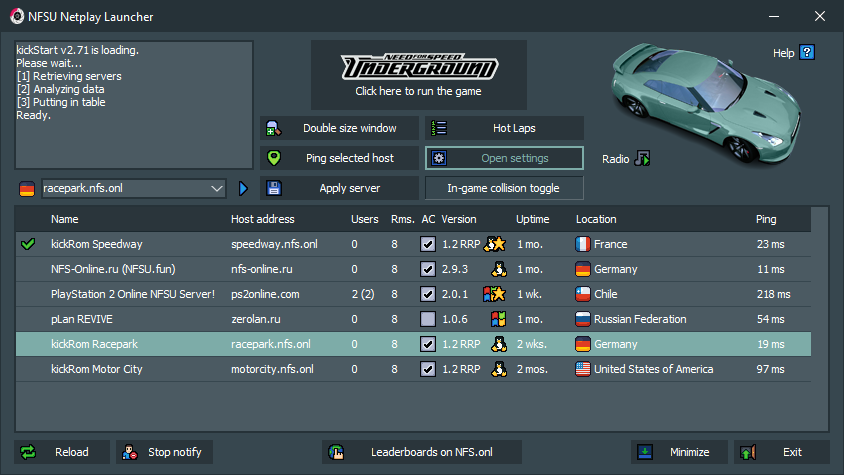The height and width of the screenshot is (475, 844).
Task: Click the Reload button
Action: click(62, 452)
